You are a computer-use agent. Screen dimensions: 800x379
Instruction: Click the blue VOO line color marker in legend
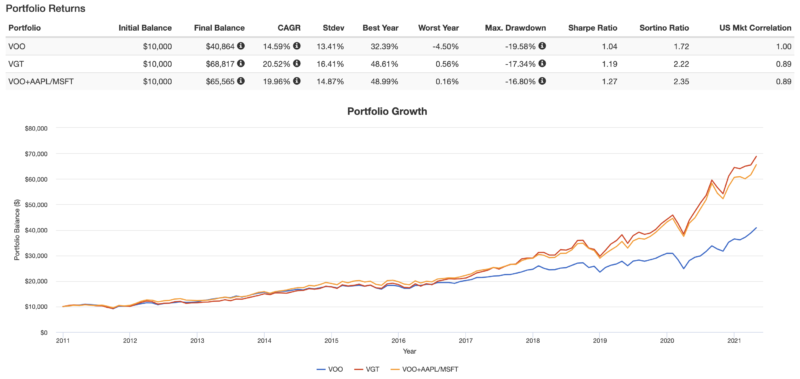(x=322, y=368)
